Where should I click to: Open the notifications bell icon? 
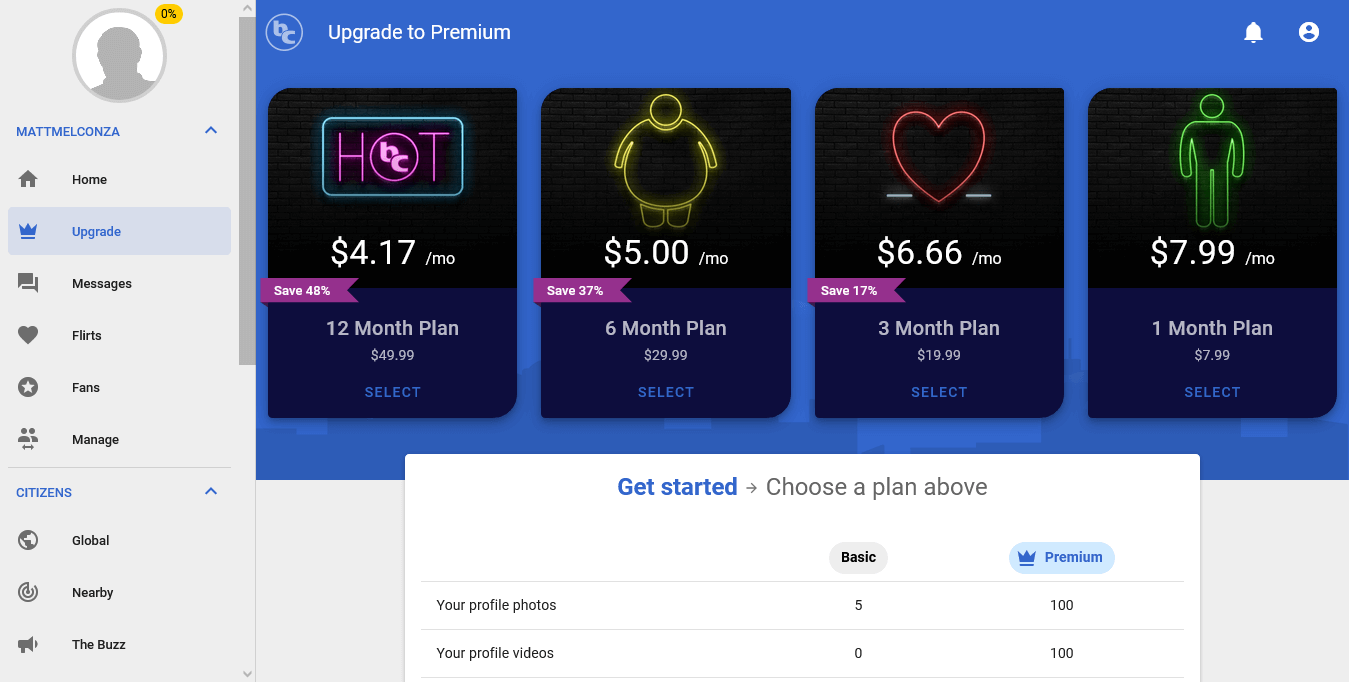pyautogui.click(x=1253, y=32)
